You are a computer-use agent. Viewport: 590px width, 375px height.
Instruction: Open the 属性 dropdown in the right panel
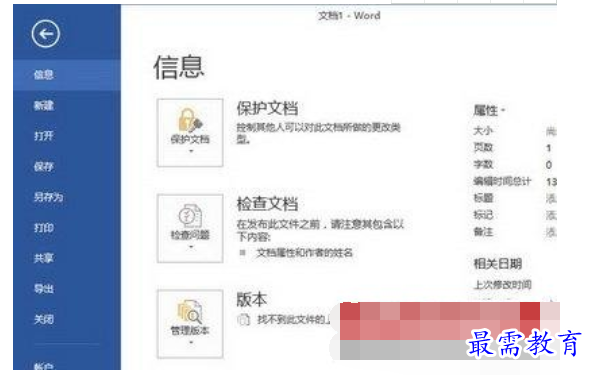pyautogui.click(x=489, y=111)
